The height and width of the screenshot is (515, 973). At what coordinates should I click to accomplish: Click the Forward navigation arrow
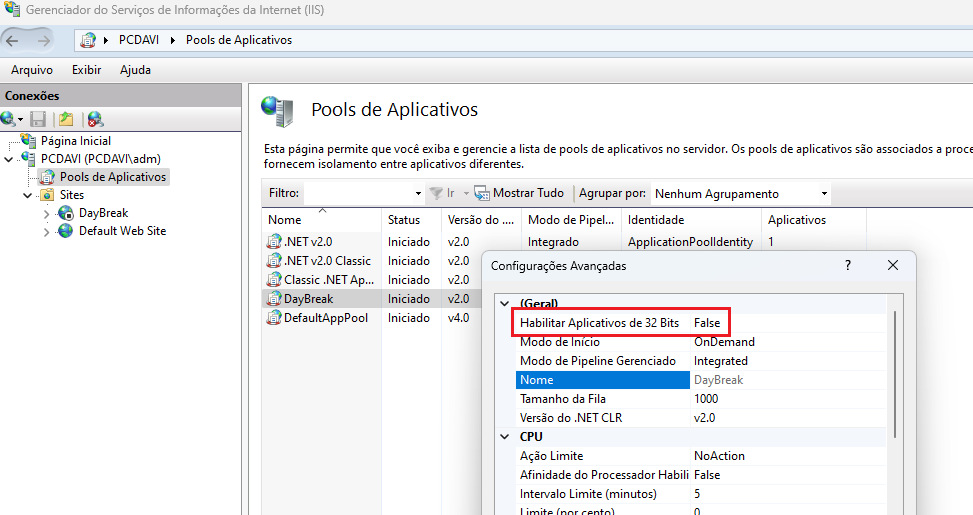click(43, 41)
